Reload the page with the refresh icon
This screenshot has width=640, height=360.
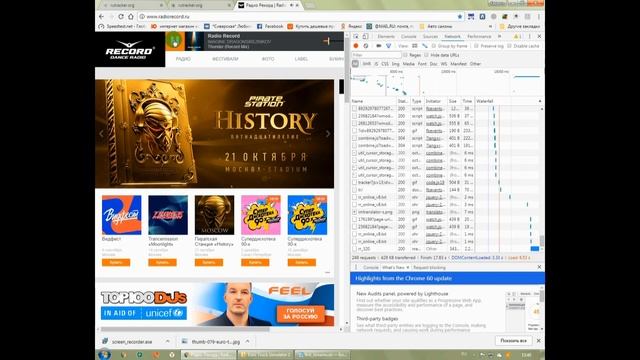(121, 17)
